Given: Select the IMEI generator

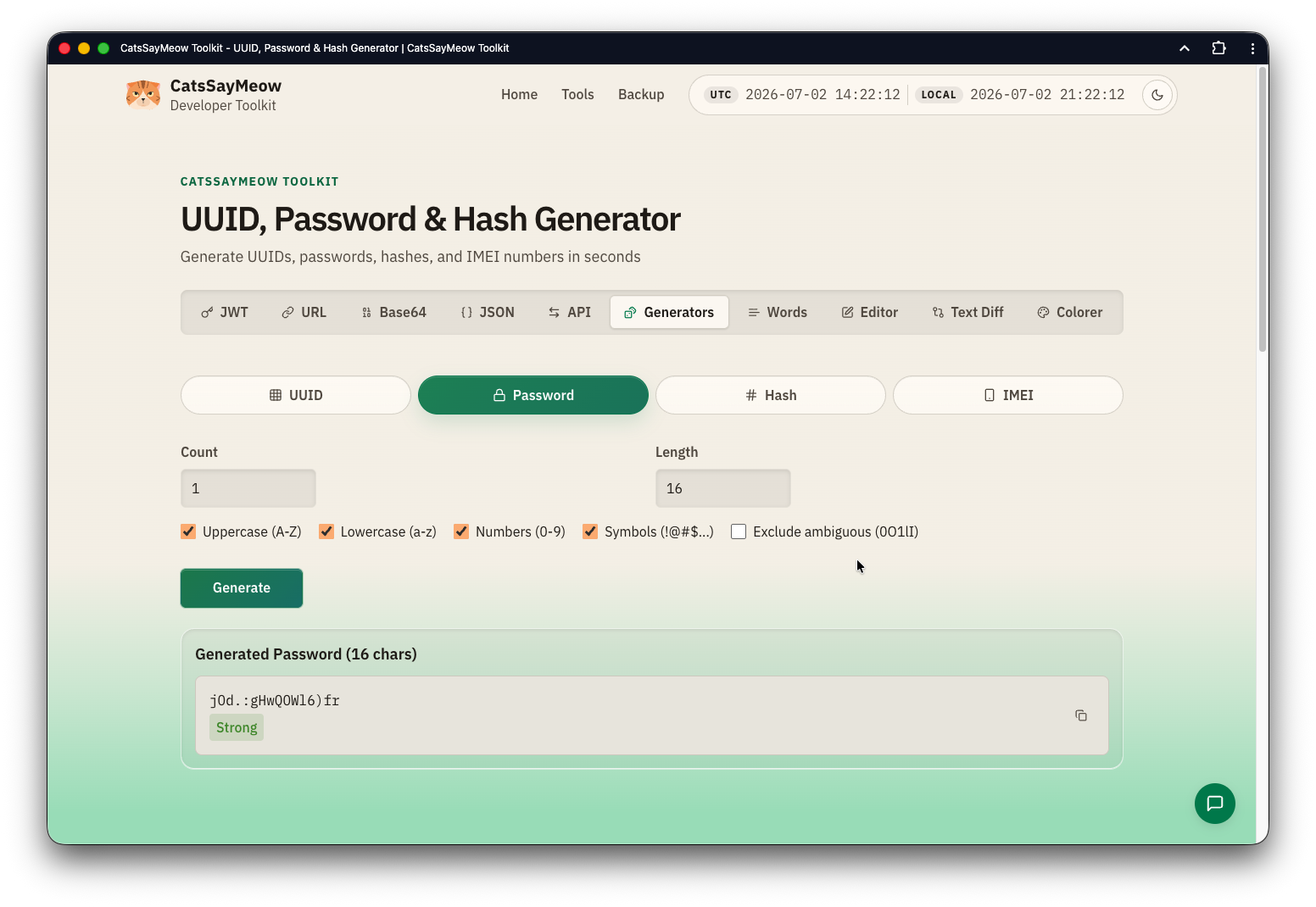Looking at the screenshot, I should [1008, 395].
